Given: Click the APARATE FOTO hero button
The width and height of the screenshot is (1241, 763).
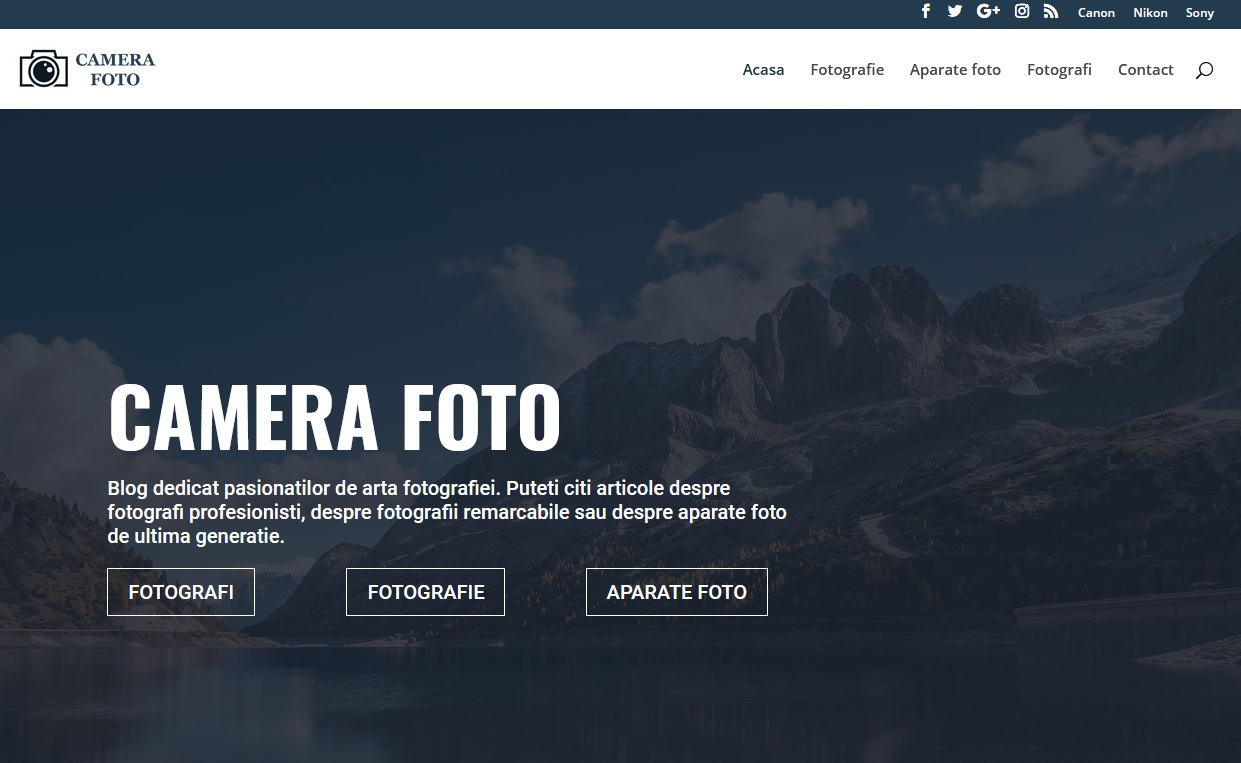Looking at the screenshot, I should point(677,592).
